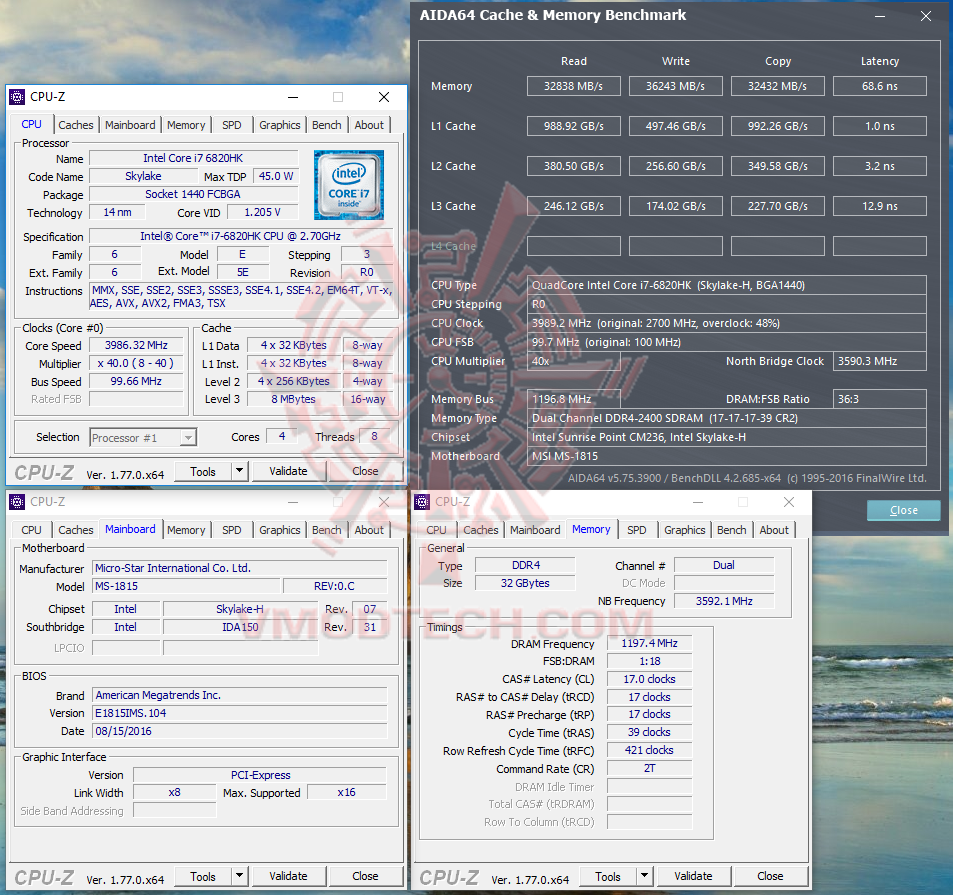Image resolution: width=953 pixels, height=895 pixels.
Task: Open Tools dropdown arrow in Mainboard CPU-Z window
Action: 239,876
